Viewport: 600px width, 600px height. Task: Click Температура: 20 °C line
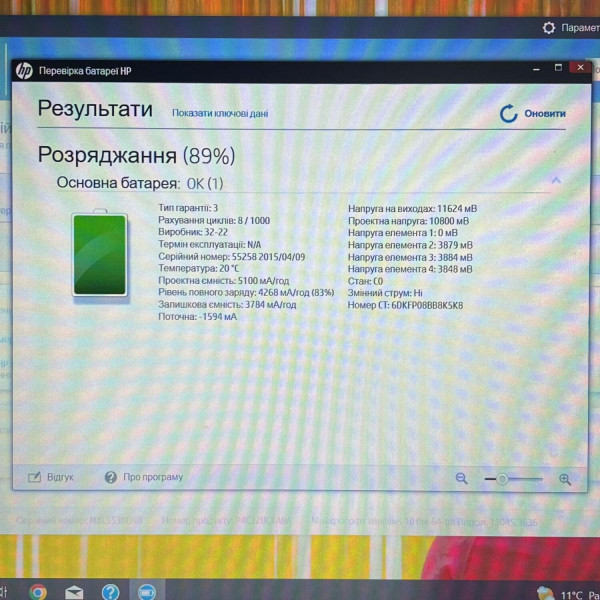click(199, 269)
